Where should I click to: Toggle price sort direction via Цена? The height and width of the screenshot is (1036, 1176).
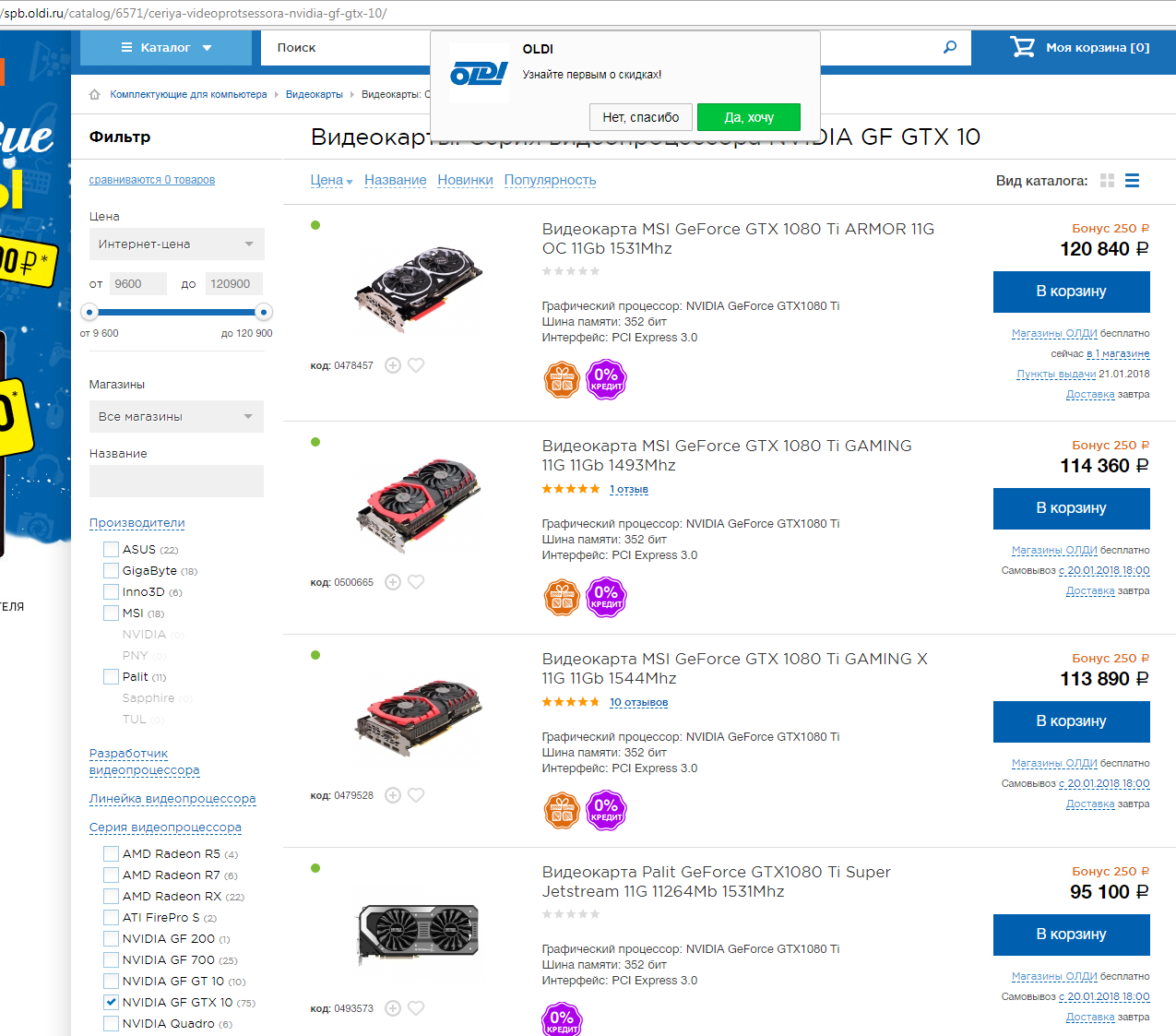332,181
